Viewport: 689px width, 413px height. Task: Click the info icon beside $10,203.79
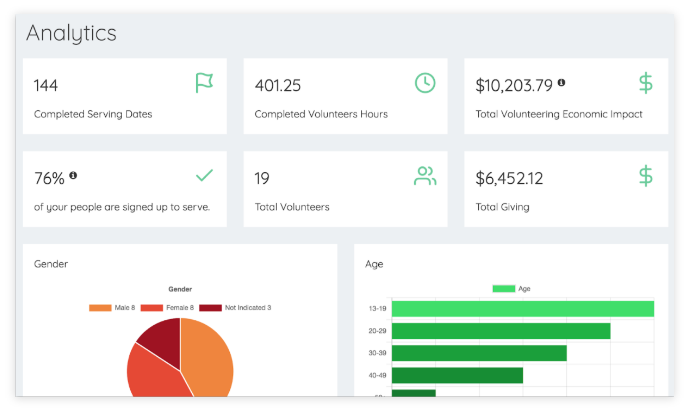(x=561, y=82)
